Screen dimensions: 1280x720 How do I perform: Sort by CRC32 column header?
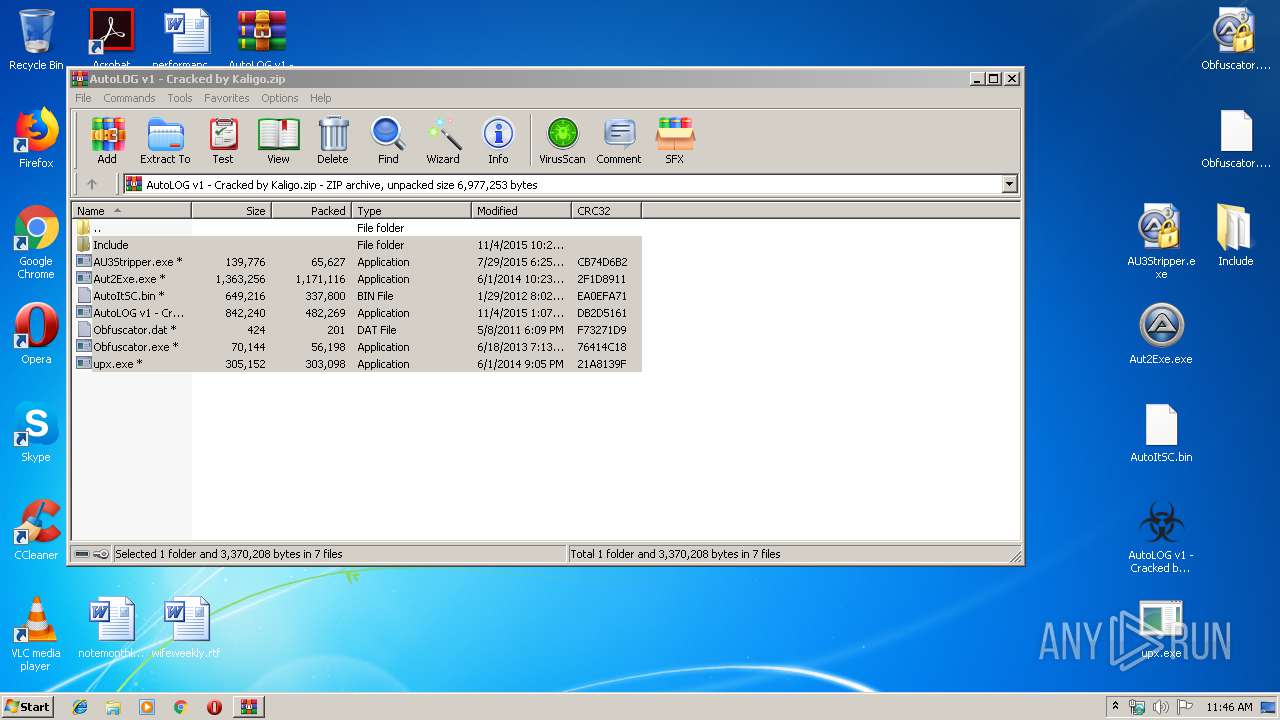coord(606,211)
